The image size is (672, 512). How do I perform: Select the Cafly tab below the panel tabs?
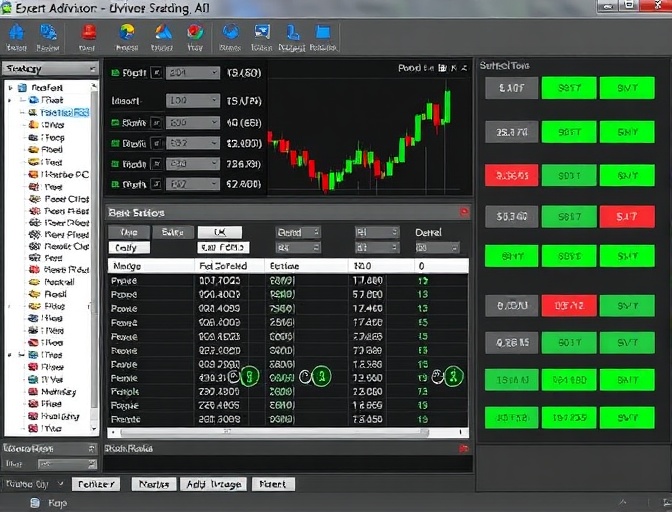(129, 247)
